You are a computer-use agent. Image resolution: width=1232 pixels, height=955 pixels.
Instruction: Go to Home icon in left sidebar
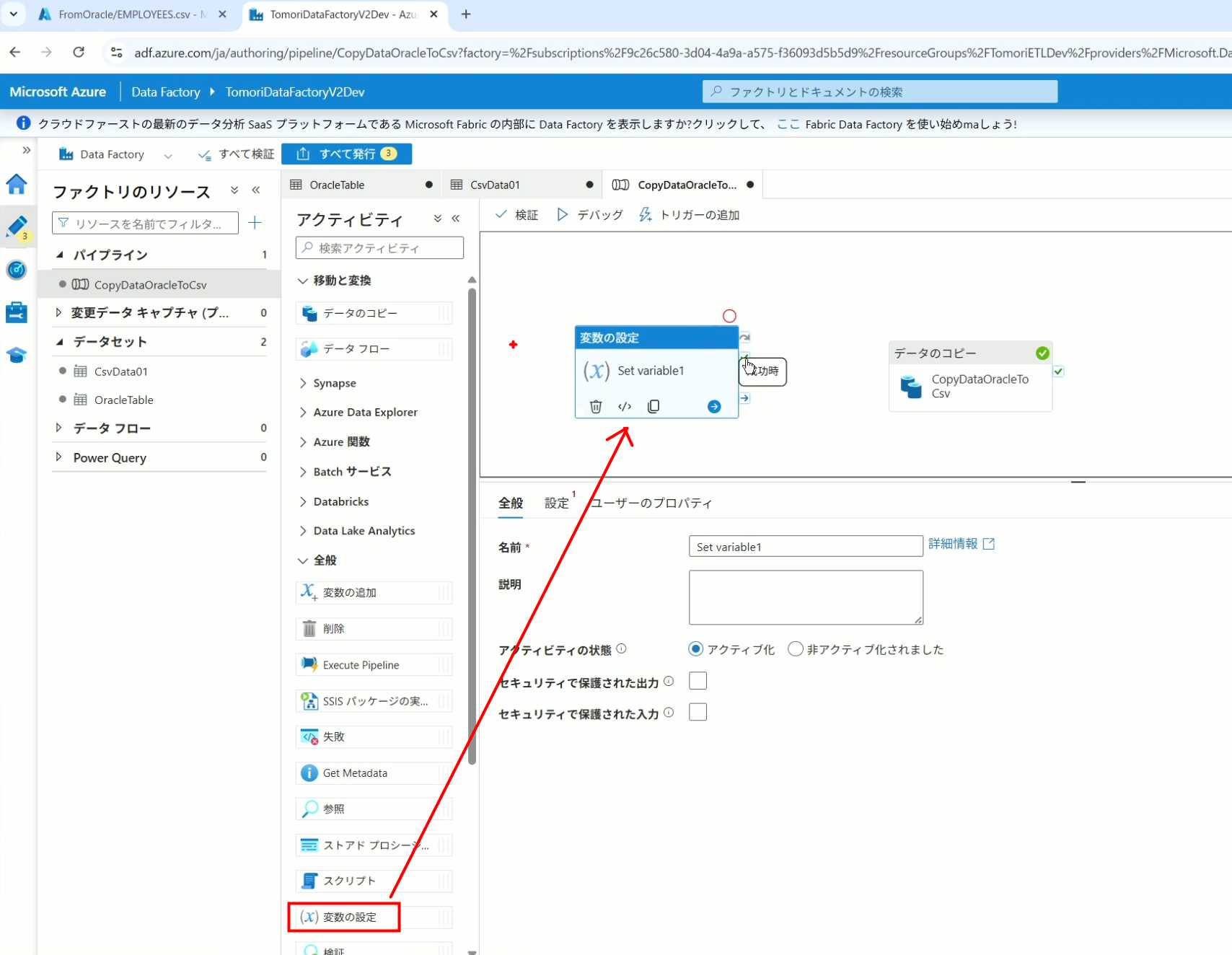[17, 185]
